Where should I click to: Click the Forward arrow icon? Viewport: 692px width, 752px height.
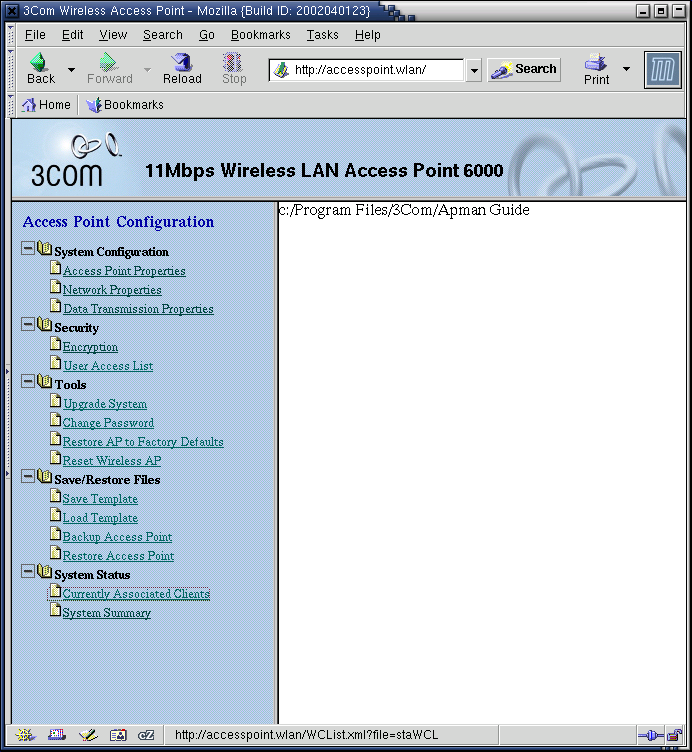[x=108, y=62]
